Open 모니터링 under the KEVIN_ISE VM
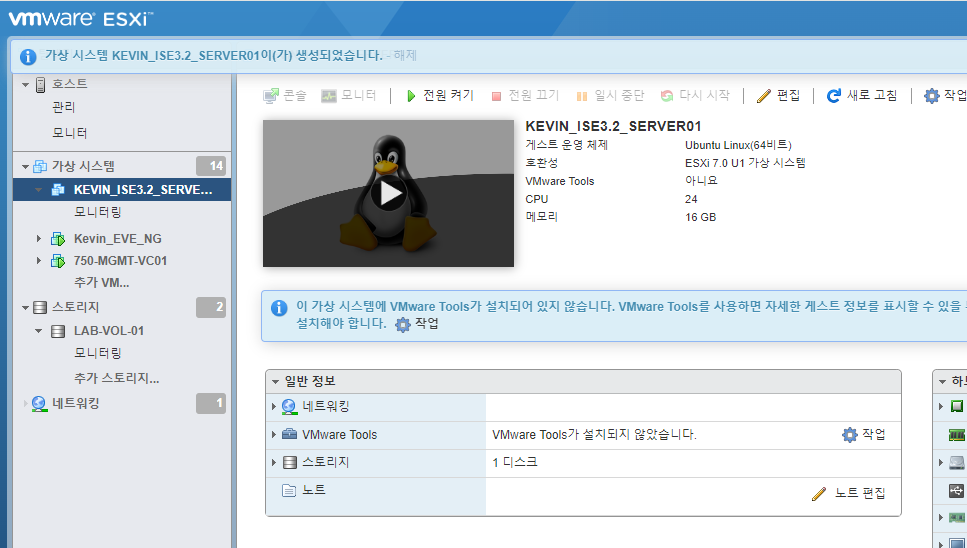This screenshot has width=967, height=548. click(x=97, y=212)
